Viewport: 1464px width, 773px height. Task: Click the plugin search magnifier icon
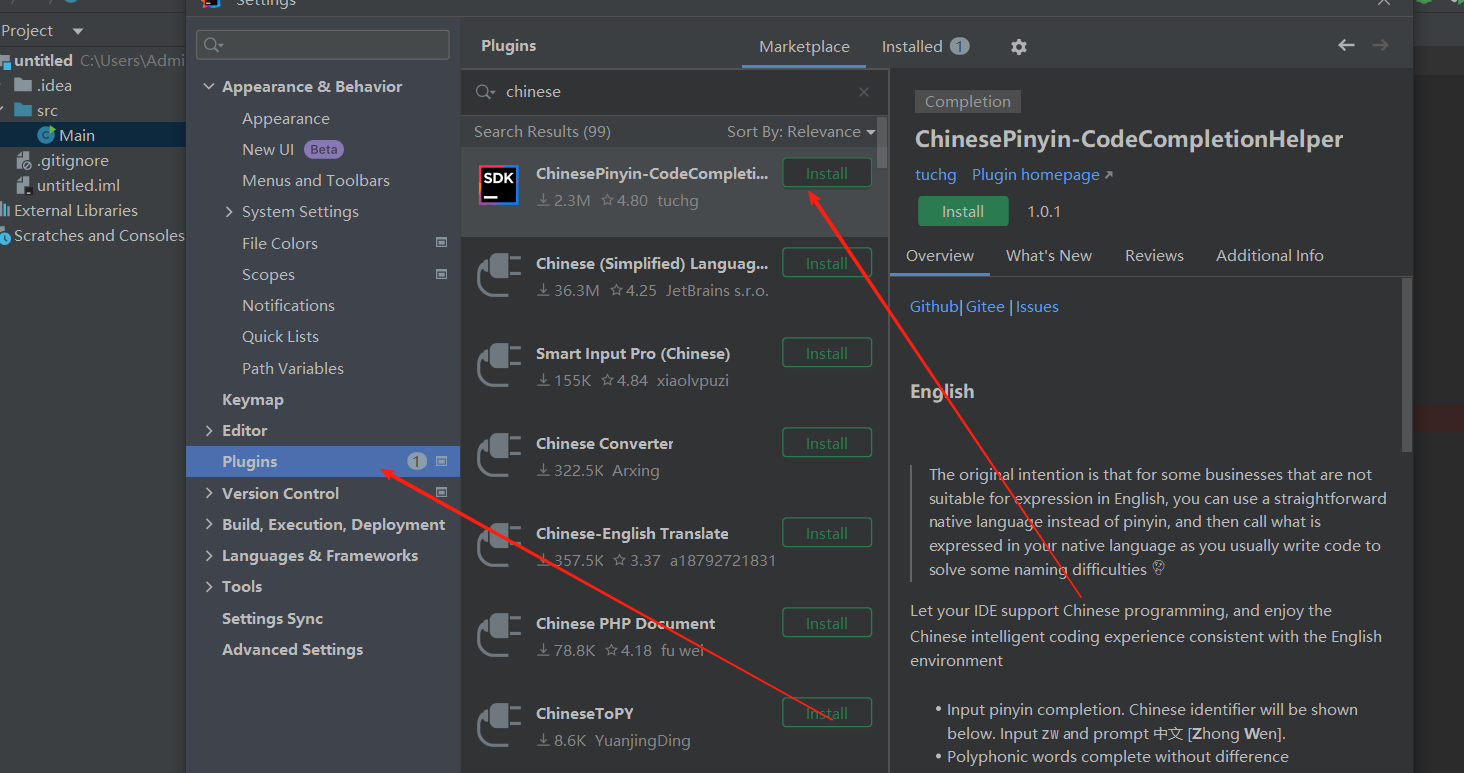485,92
